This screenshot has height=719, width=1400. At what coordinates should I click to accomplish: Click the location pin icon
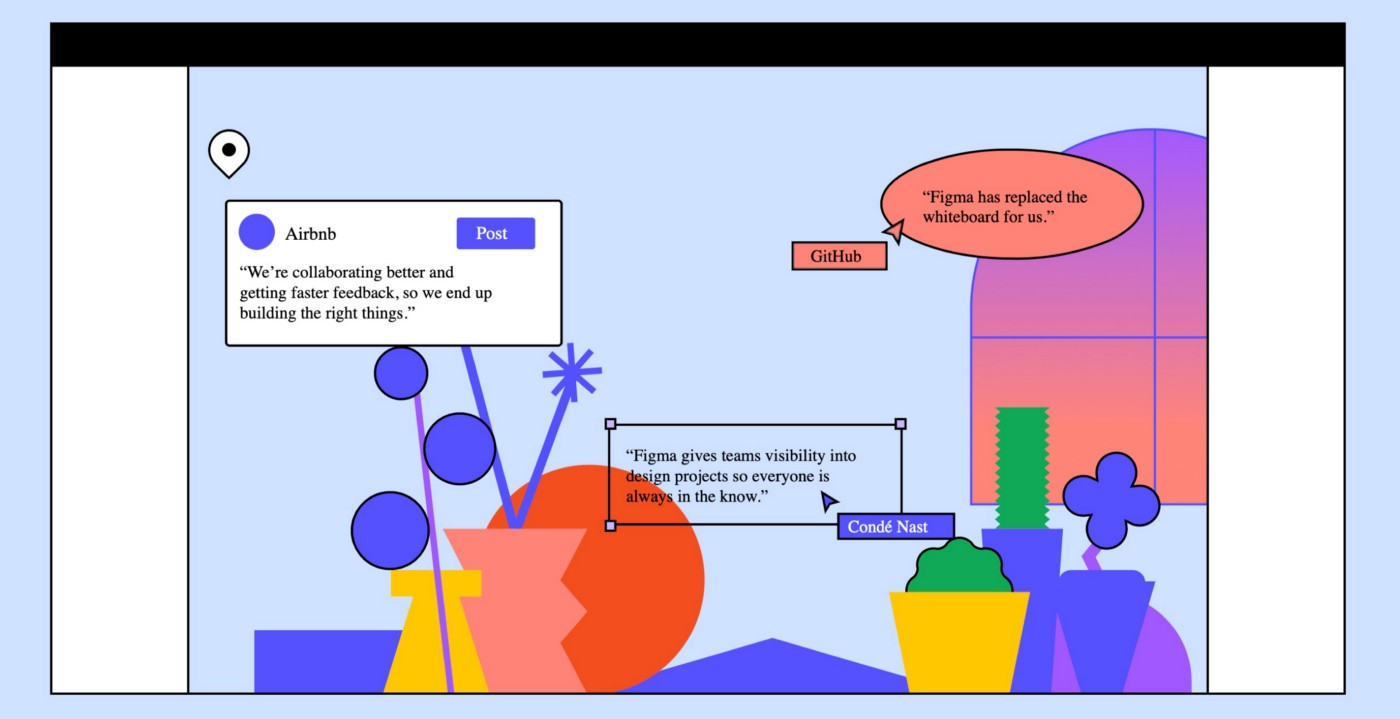pos(229,154)
